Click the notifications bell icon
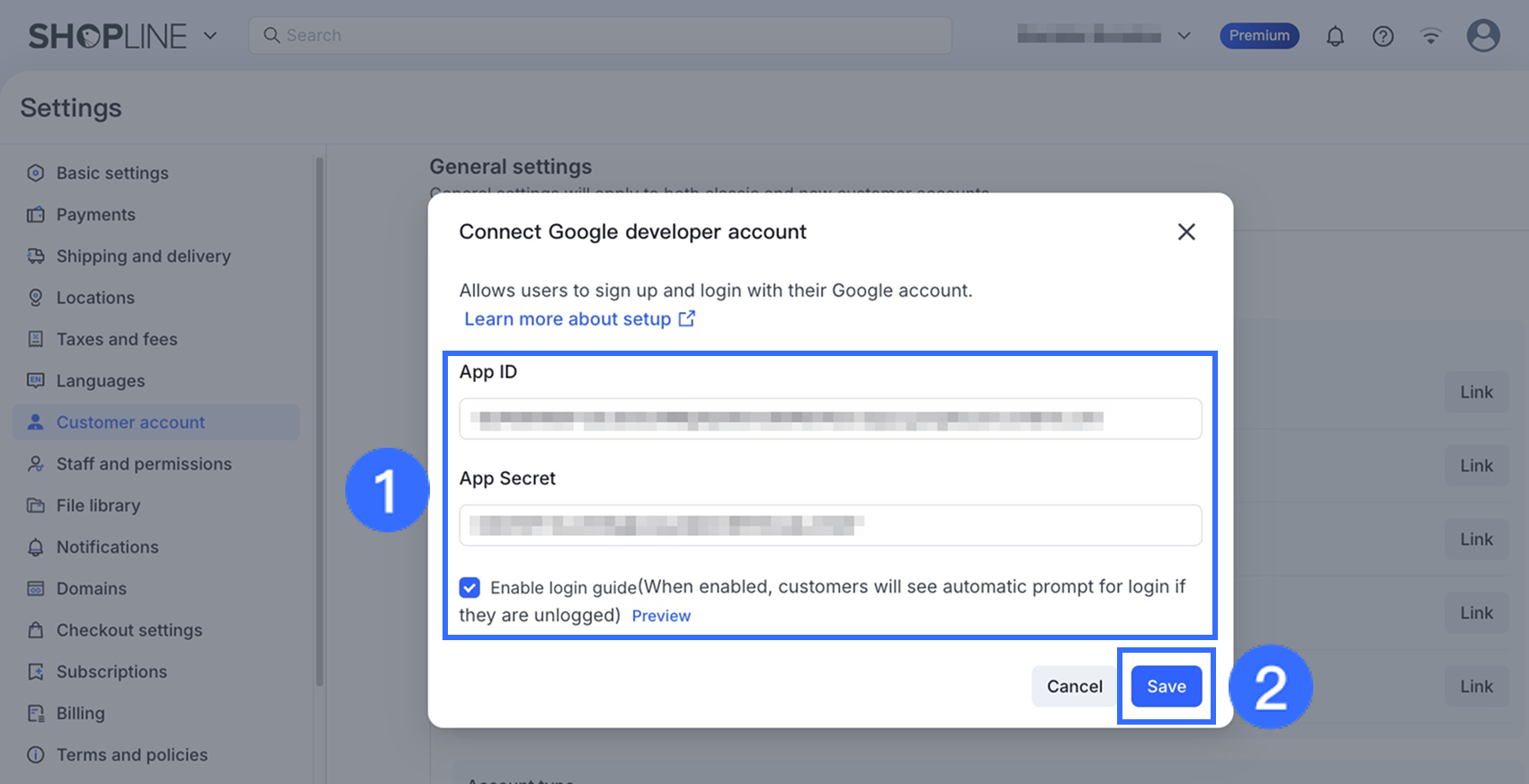The height and width of the screenshot is (784, 1529). tap(1336, 36)
